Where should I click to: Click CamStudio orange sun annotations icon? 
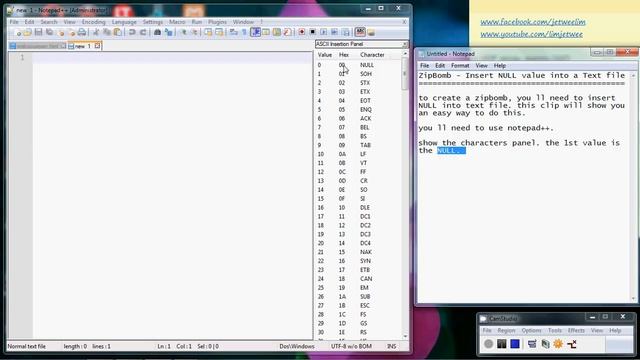pyautogui.click(x=558, y=344)
